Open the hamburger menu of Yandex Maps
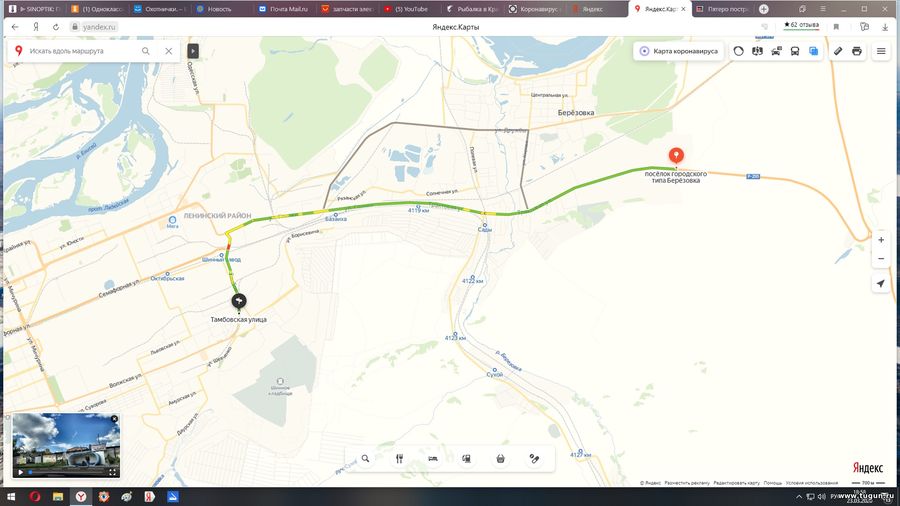 (x=881, y=51)
